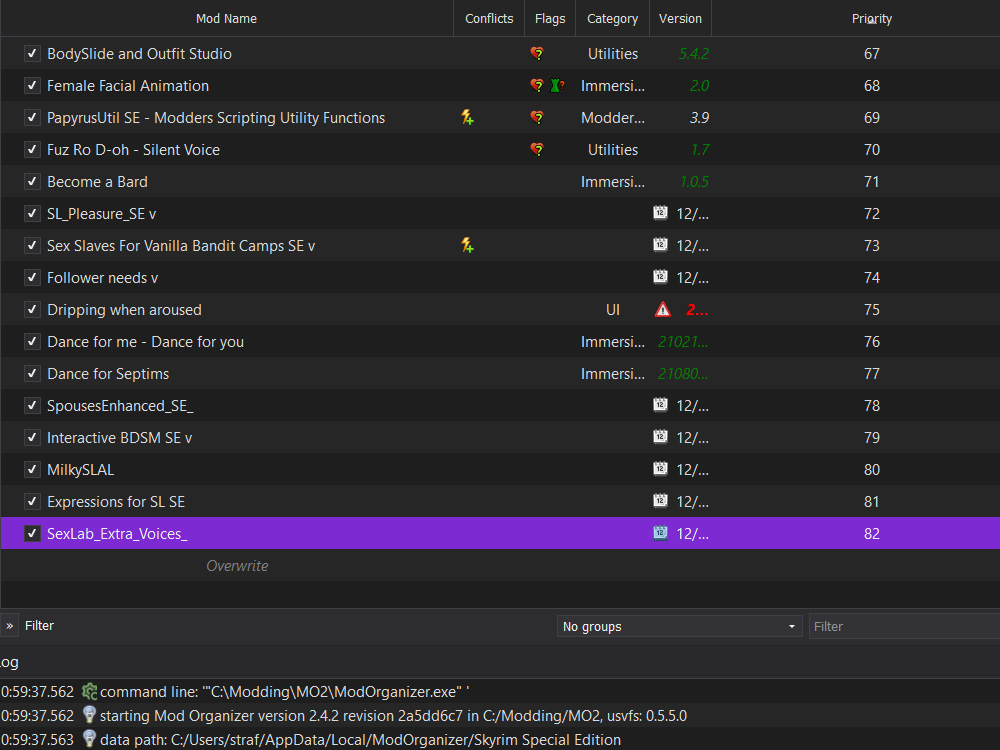The width and height of the screenshot is (1000, 750).
Task: Select the Become a Bard mod name
Action: (98, 182)
